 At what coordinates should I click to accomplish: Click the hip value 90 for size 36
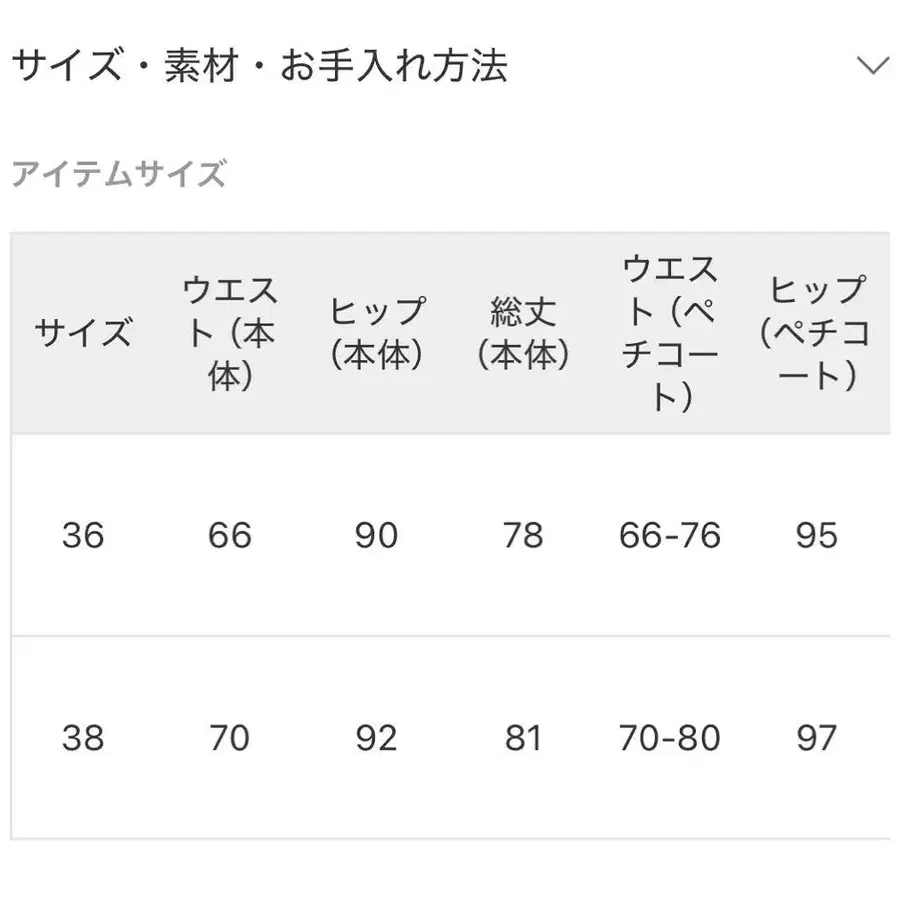pyautogui.click(x=378, y=536)
